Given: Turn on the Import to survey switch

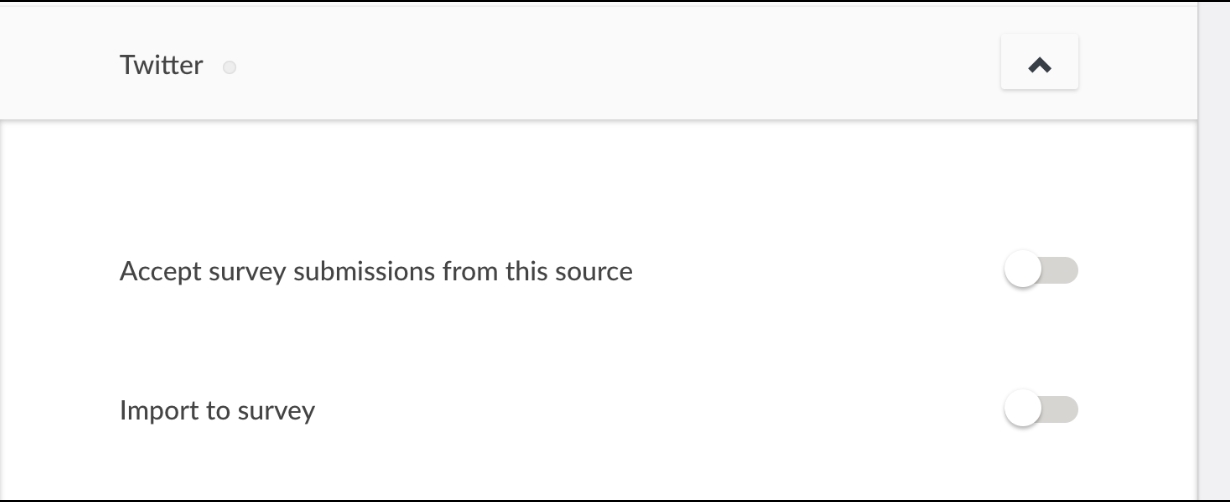Looking at the screenshot, I should pyautogui.click(x=1040, y=410).
